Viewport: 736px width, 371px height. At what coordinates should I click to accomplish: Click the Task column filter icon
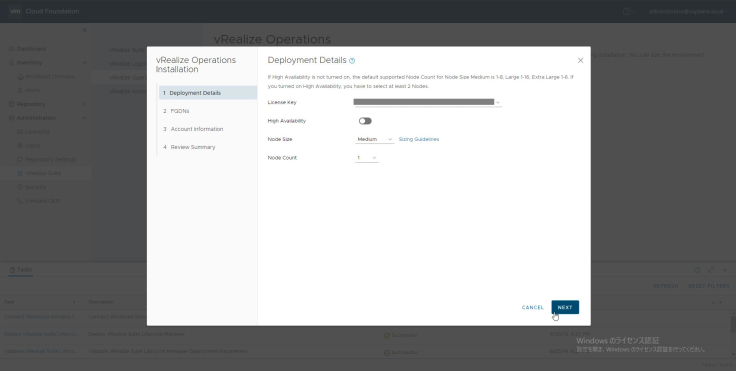point(74,302)
